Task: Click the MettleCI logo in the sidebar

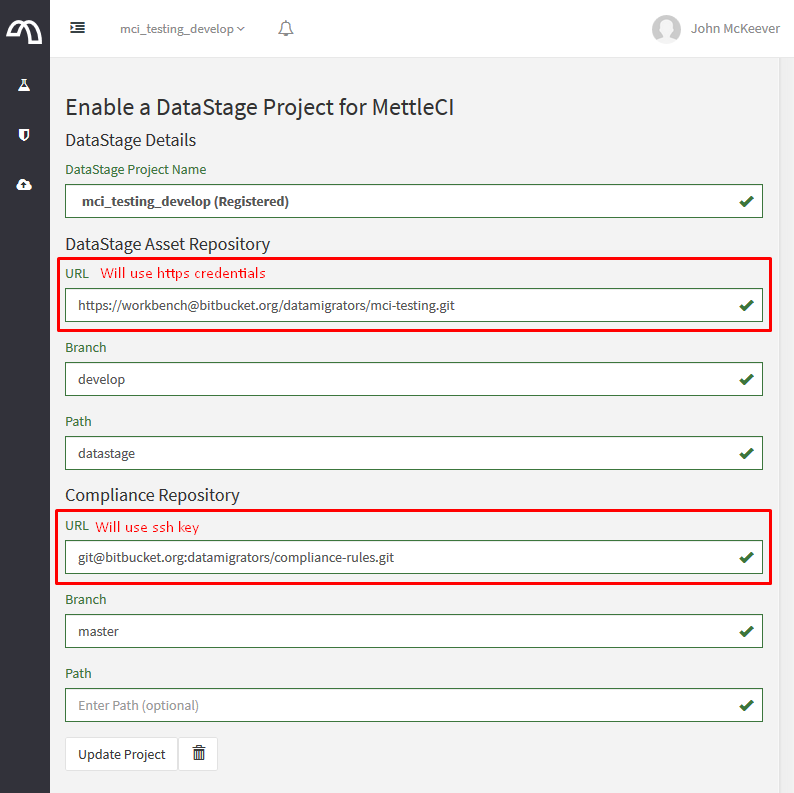Action: click(x=24, y=30)
